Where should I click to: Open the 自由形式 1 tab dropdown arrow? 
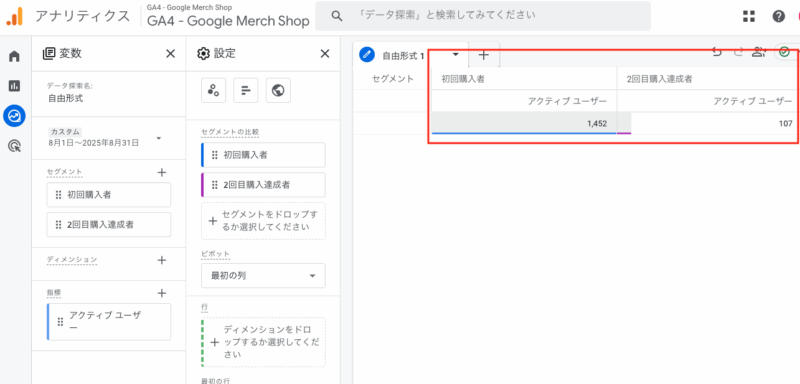click(456, 55)
